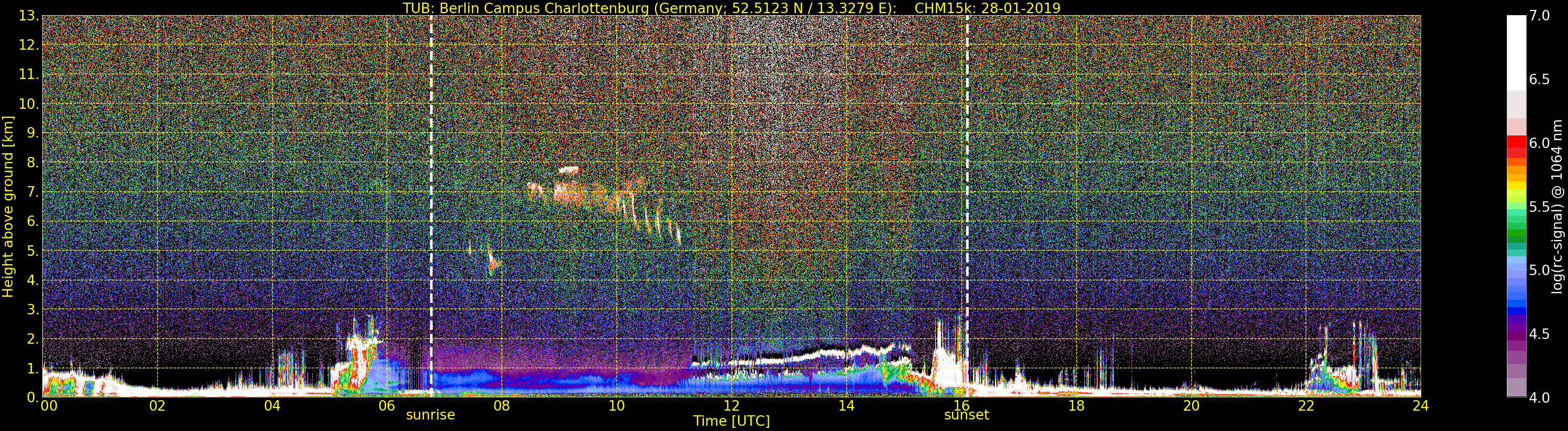Click the '02' time axis tick label
The height and width of the screenshot is (431, 1568).
[157, 406]
